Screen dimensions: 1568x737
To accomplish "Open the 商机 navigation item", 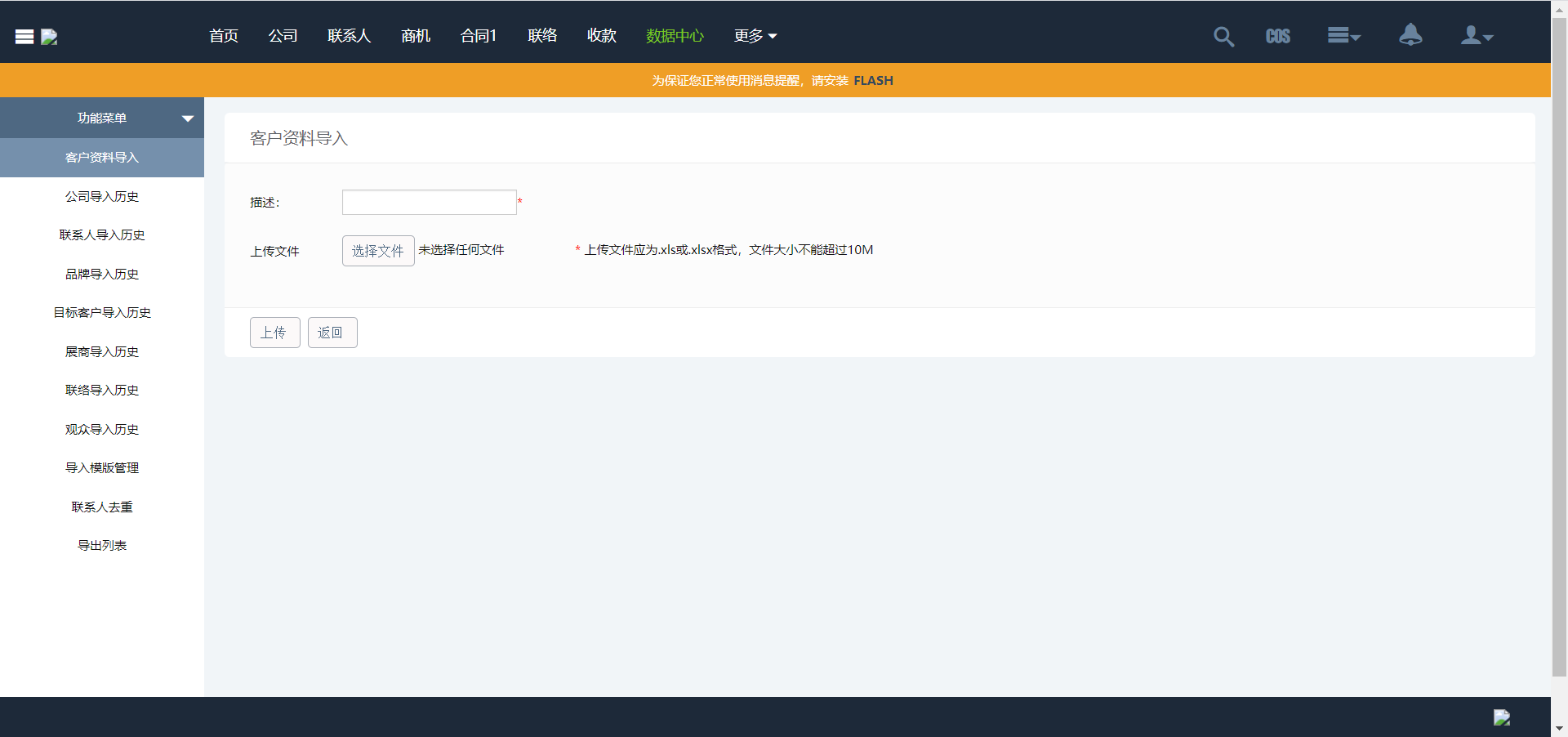I will (416, 36).
